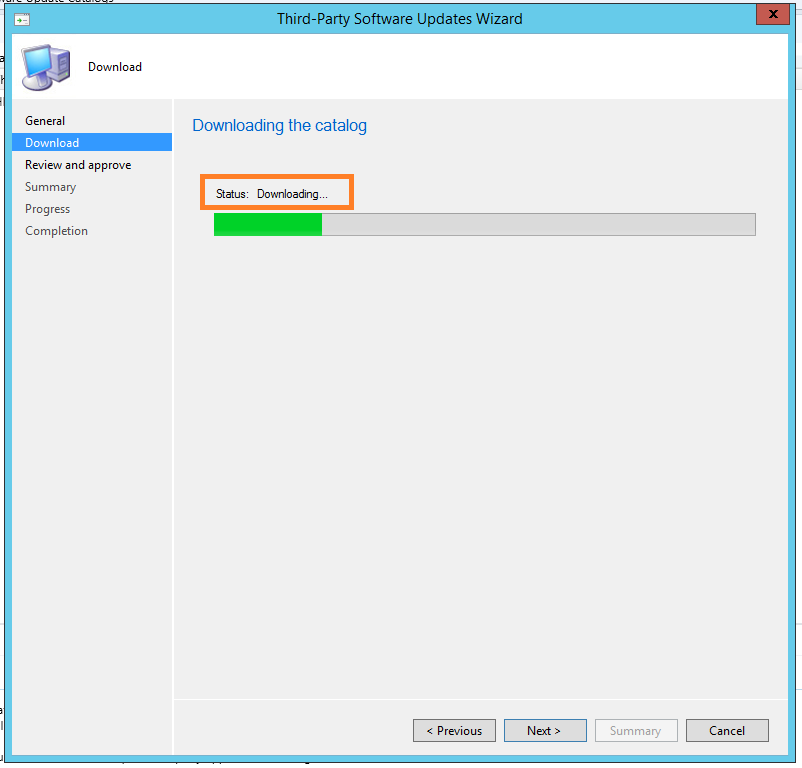This screenshot has width=802, height=768.
Task: Advance with the Next button
Action: click(545, 731)
